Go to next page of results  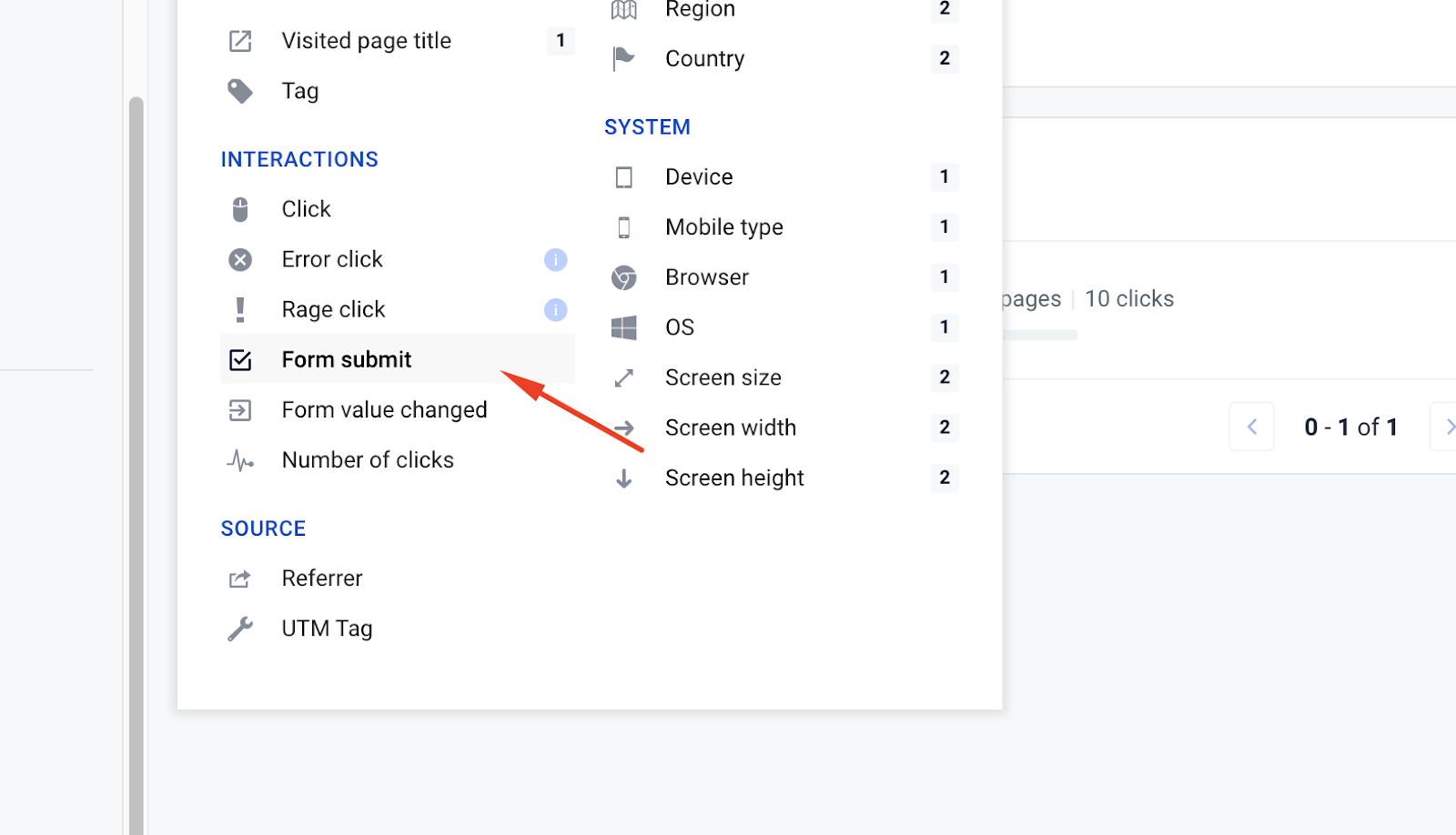point(1446,427)
